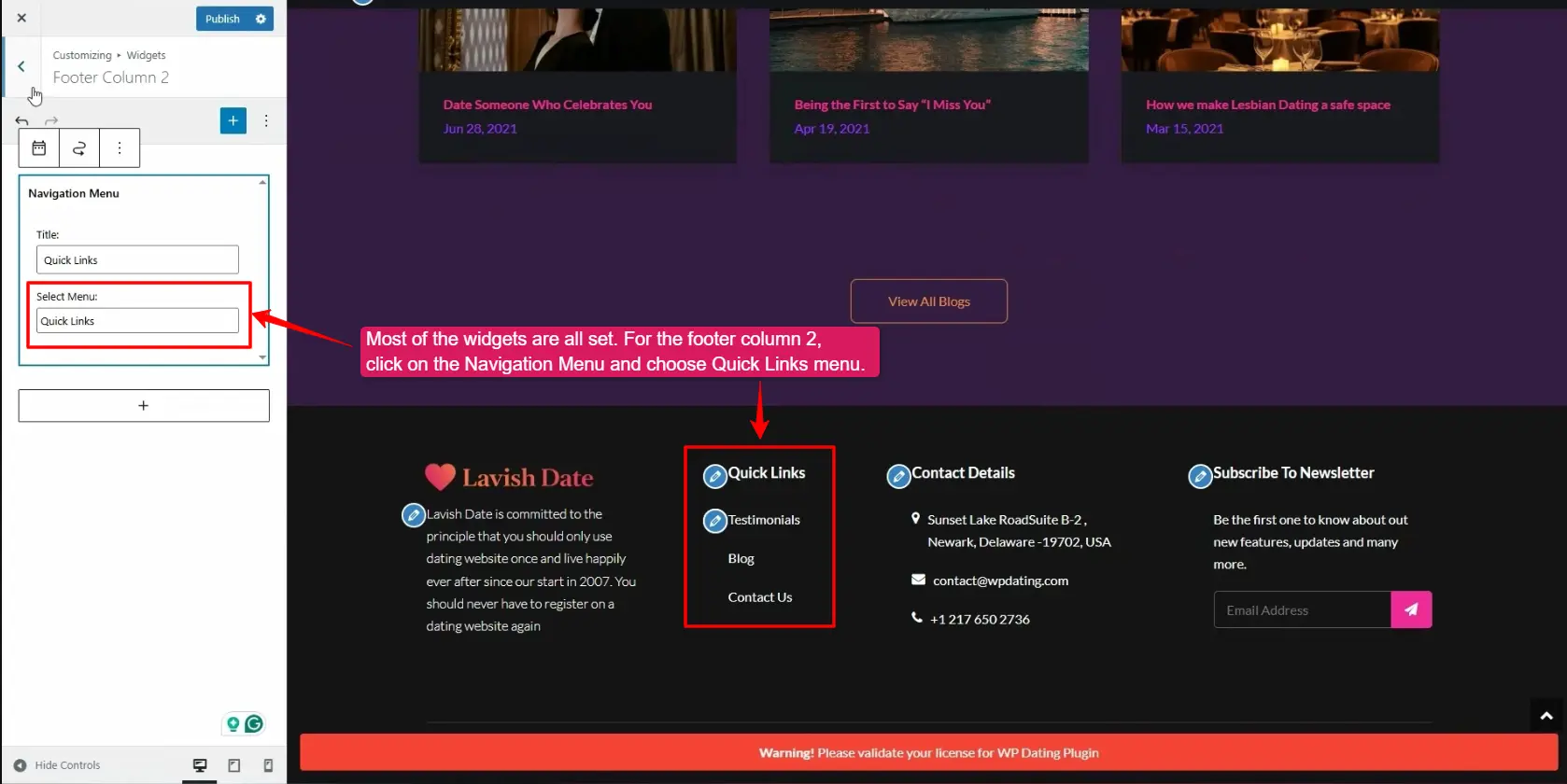Switch to desktop preview mode
Image resolution: width=1567 pixels, height=784 pixels.
(200, 765)
